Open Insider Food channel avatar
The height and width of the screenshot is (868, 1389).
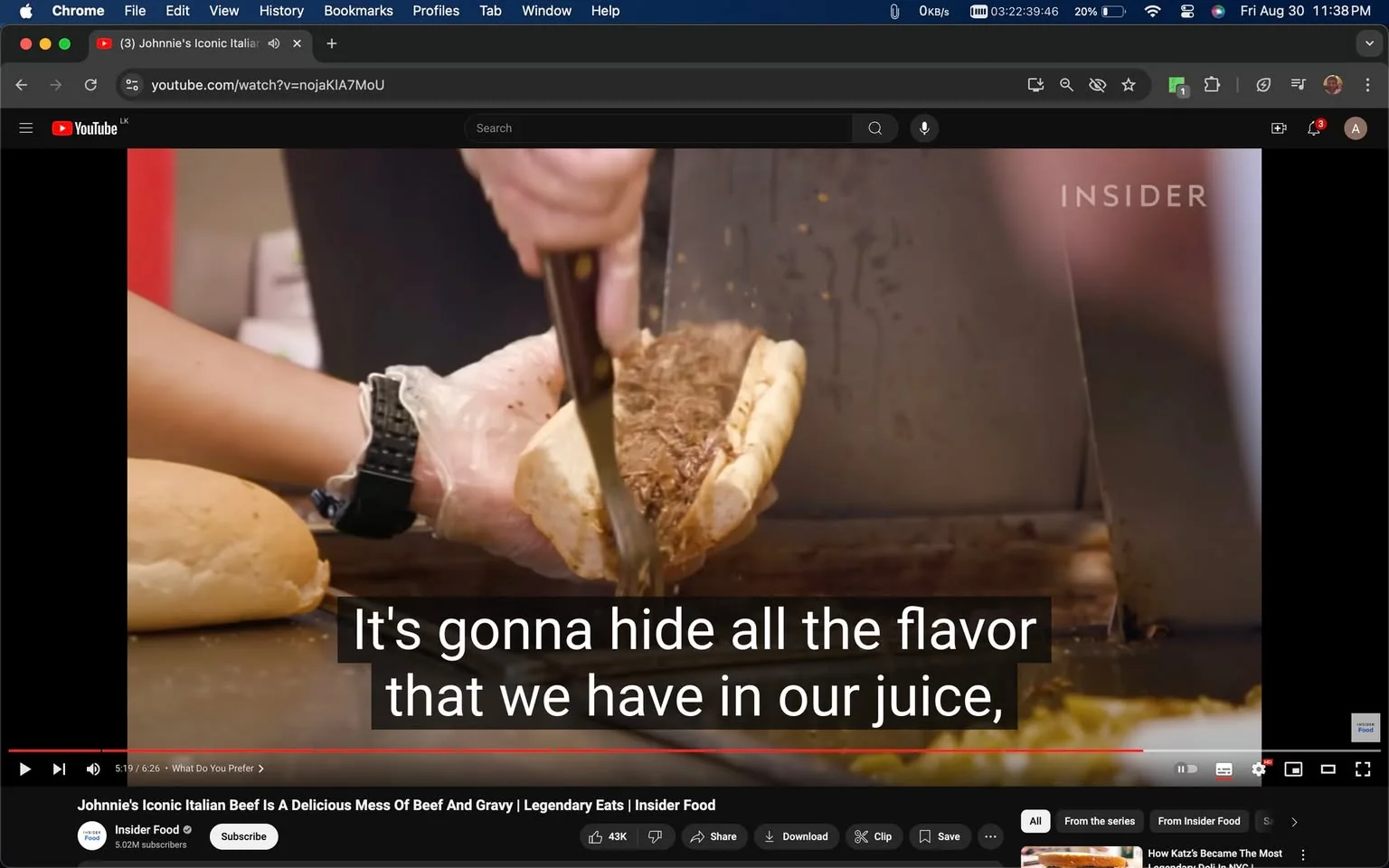(x=92, y=836)
